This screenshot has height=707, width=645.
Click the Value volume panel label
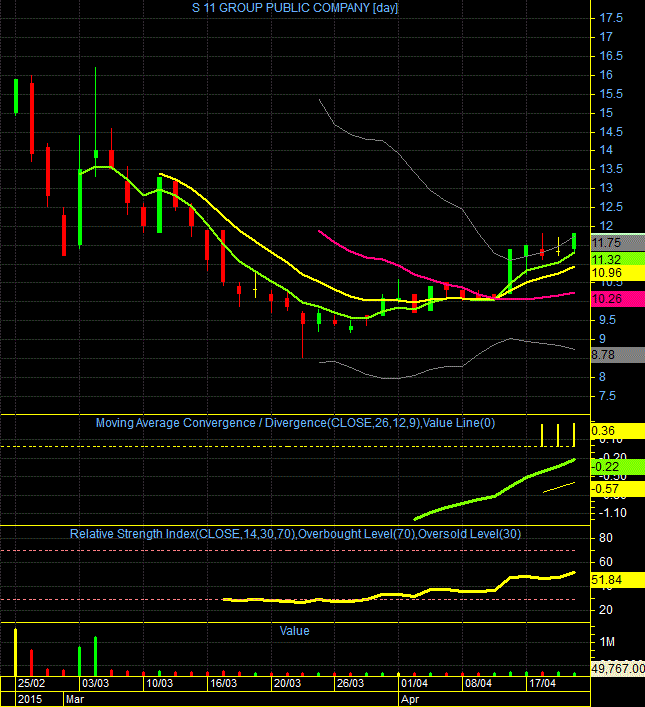[295, 631]
